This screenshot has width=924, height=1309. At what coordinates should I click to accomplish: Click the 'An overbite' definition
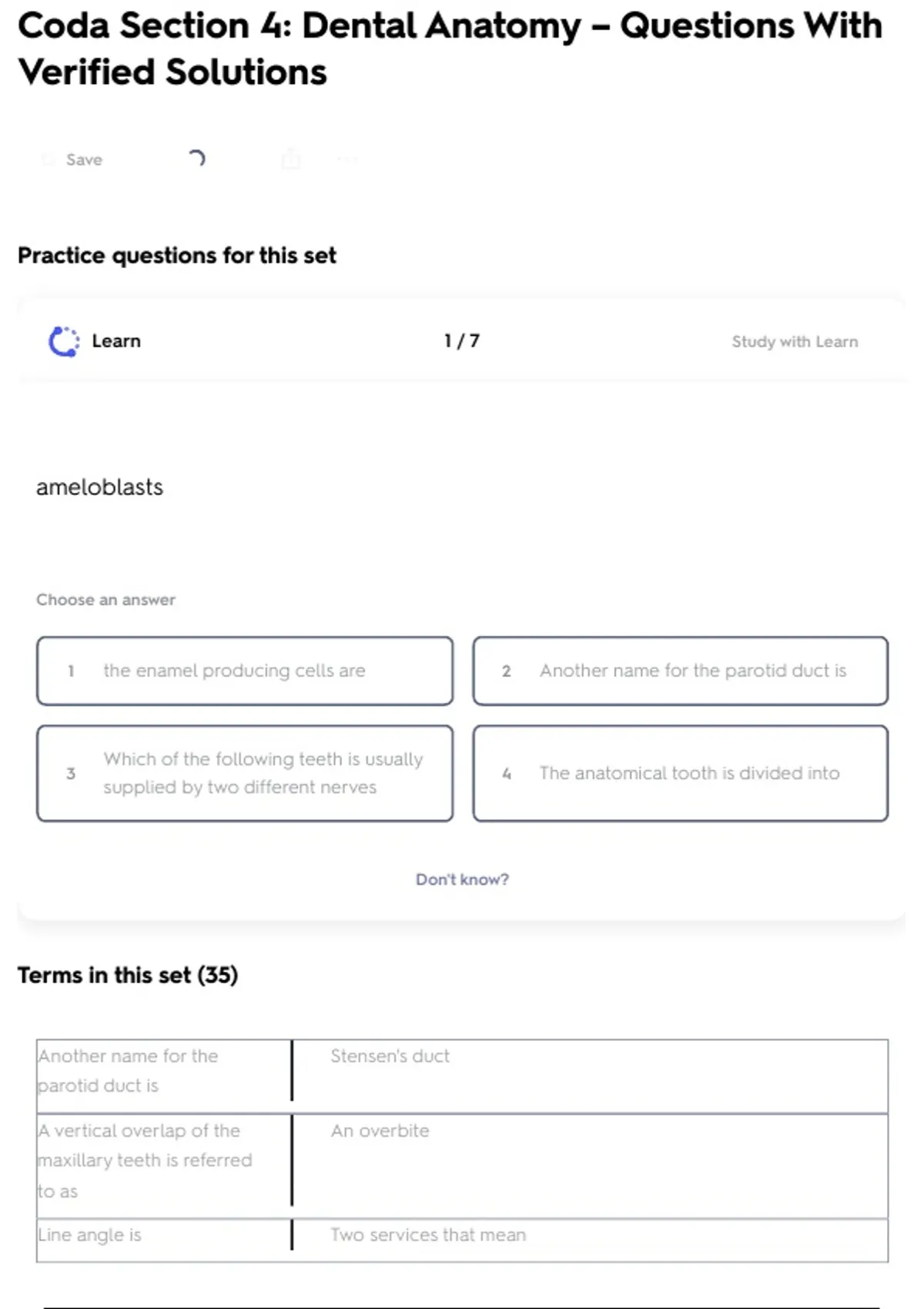coord(380,1131)
